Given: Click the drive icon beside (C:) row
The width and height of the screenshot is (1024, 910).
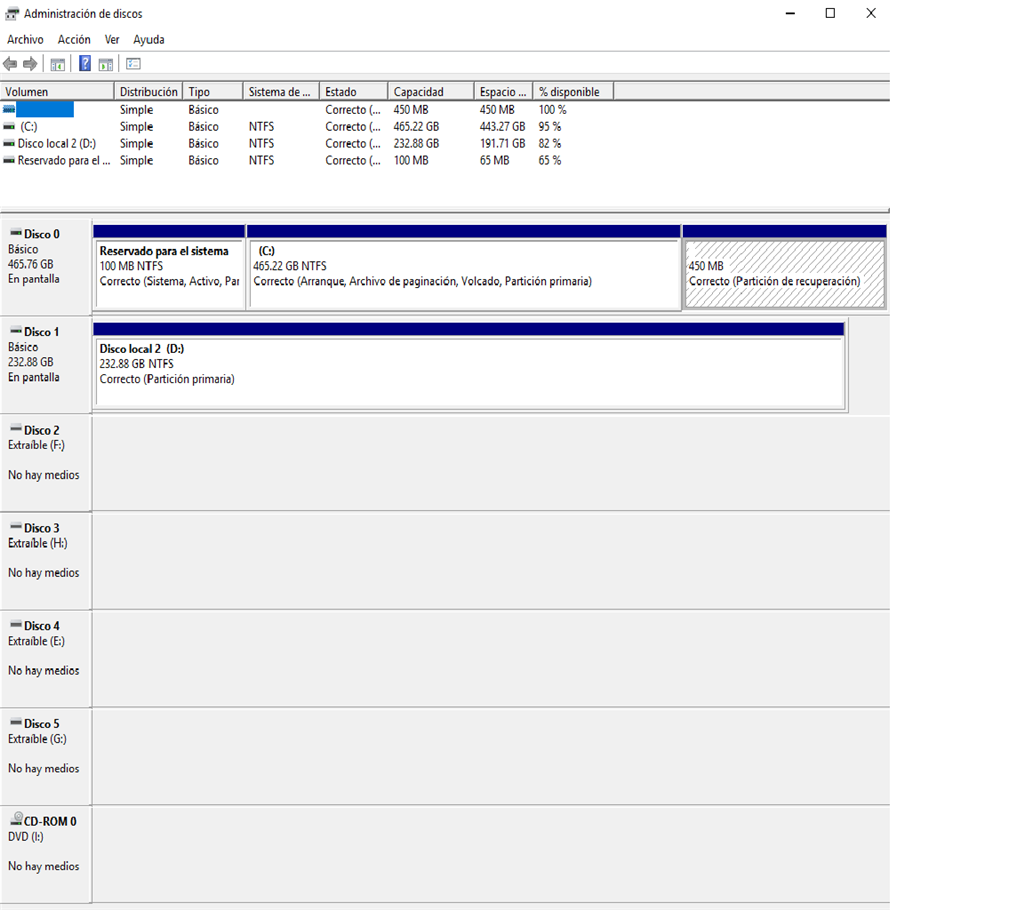Looking at the screenshot, I should [8, 127].
